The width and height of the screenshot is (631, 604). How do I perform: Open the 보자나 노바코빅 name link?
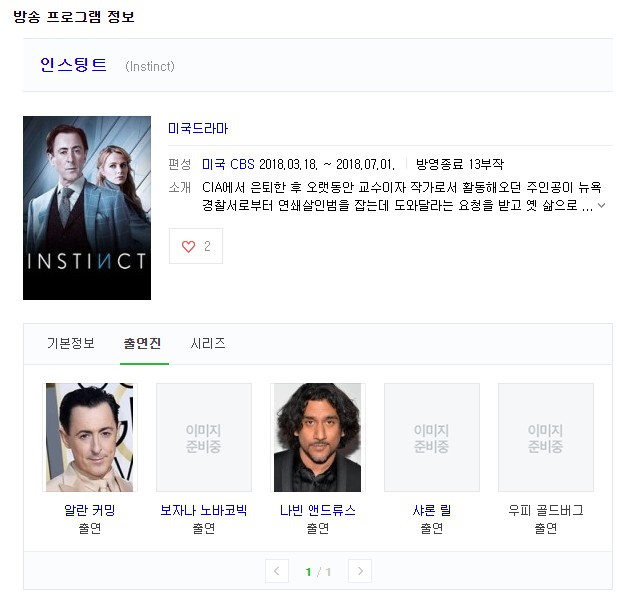204,510
